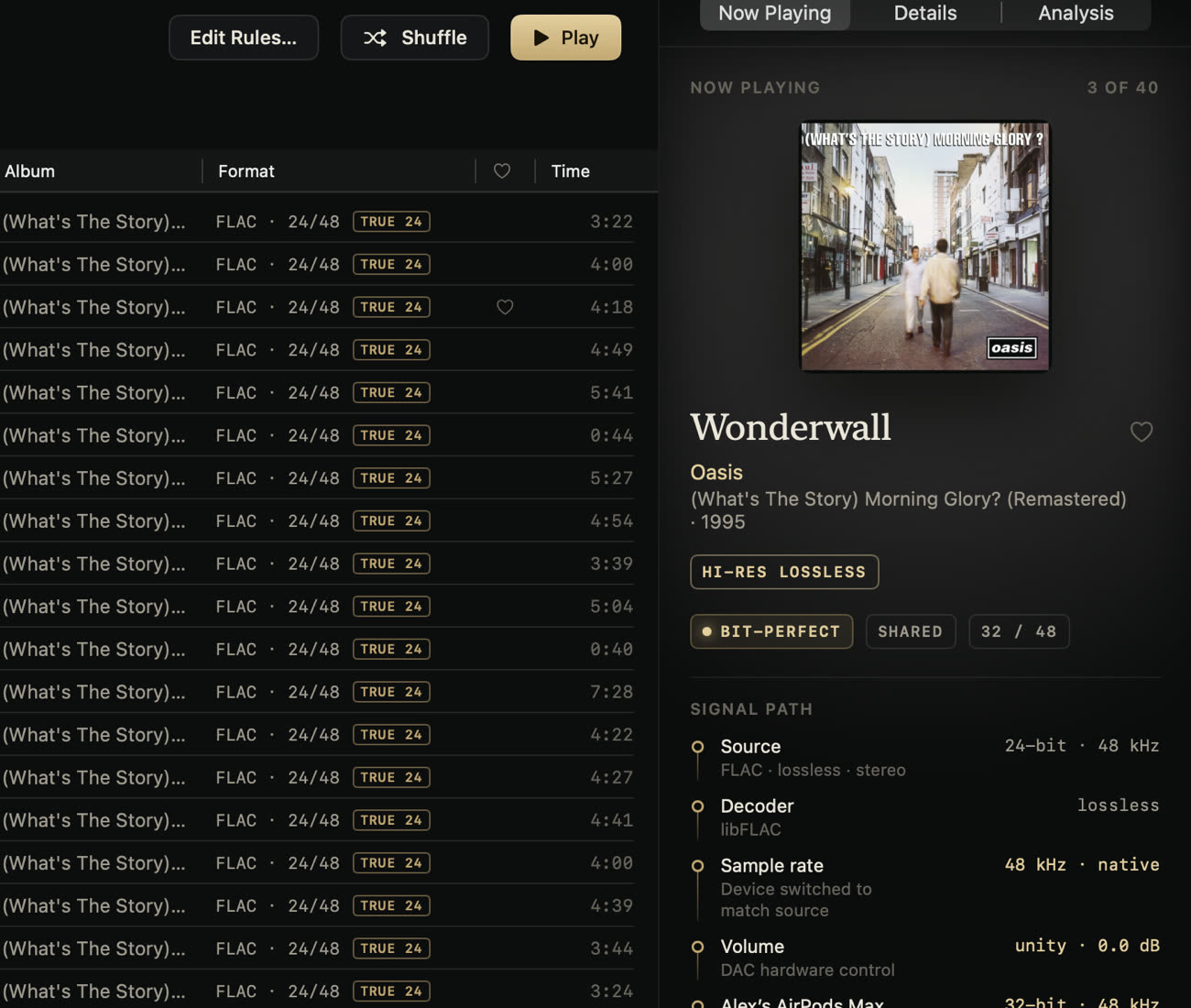Select the track with time 7:28
The height and width of the screenshot is (1008, 1191).
point(317,692)
